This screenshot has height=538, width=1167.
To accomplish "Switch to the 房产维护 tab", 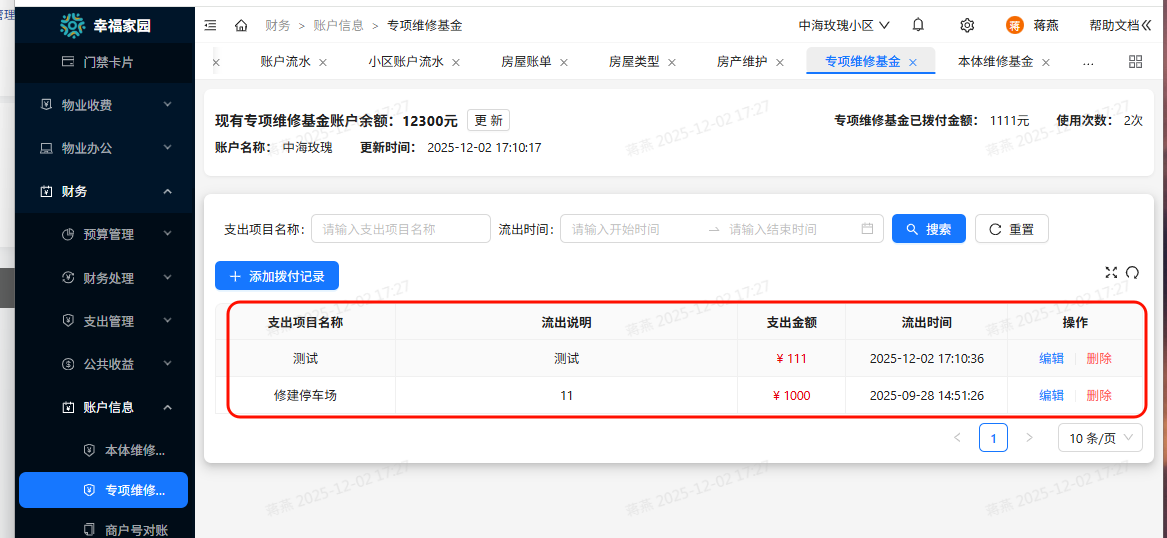I will click(x=742, y=62).
